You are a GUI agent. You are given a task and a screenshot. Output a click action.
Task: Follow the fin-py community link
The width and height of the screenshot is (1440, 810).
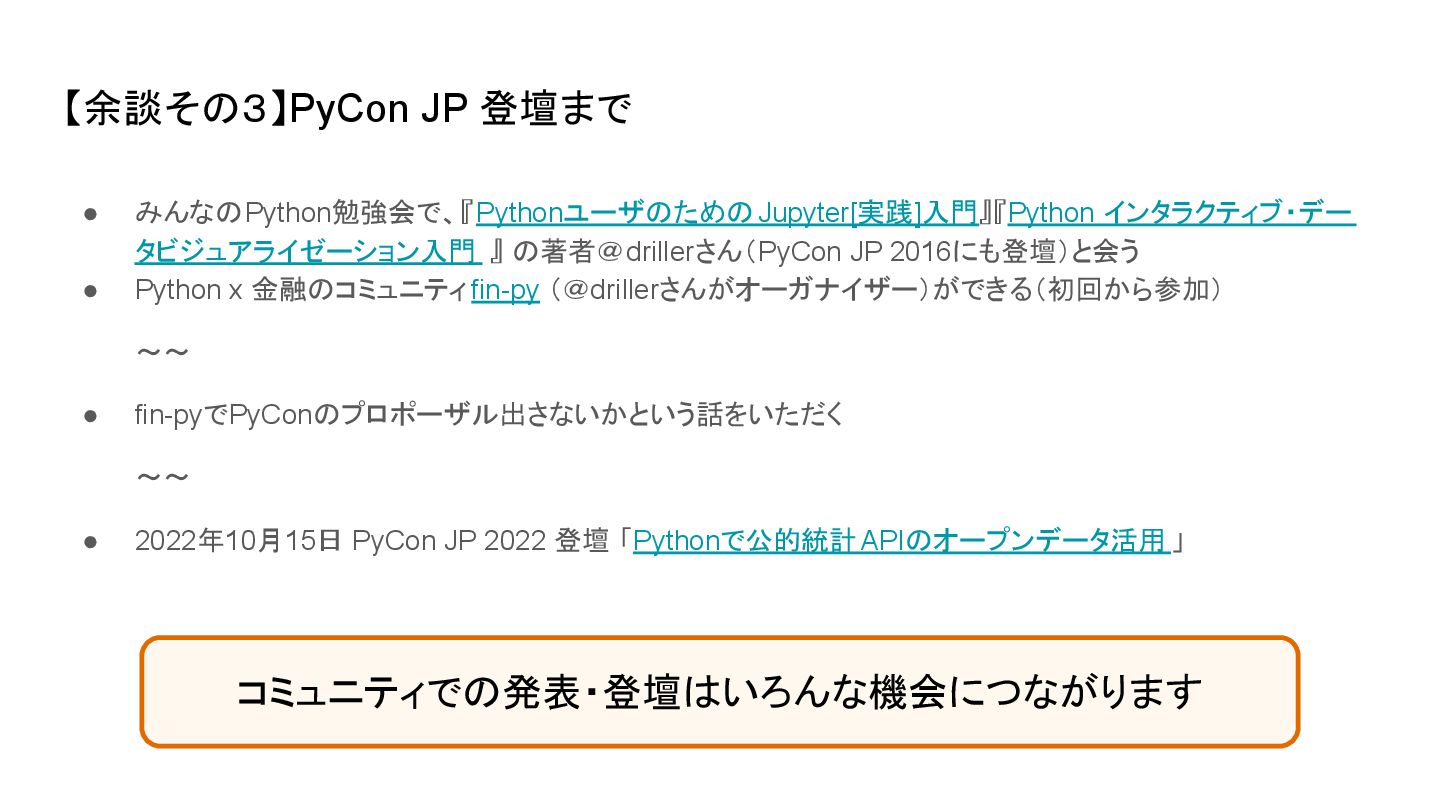click(x=505, y=290)
